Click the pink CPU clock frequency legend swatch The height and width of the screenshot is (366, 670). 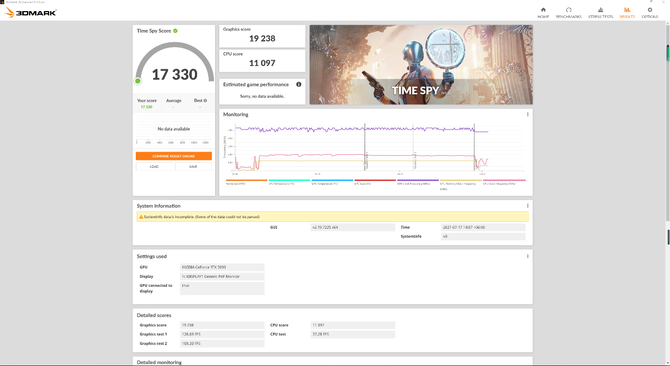pyautogui.click(x=504, y=180)
